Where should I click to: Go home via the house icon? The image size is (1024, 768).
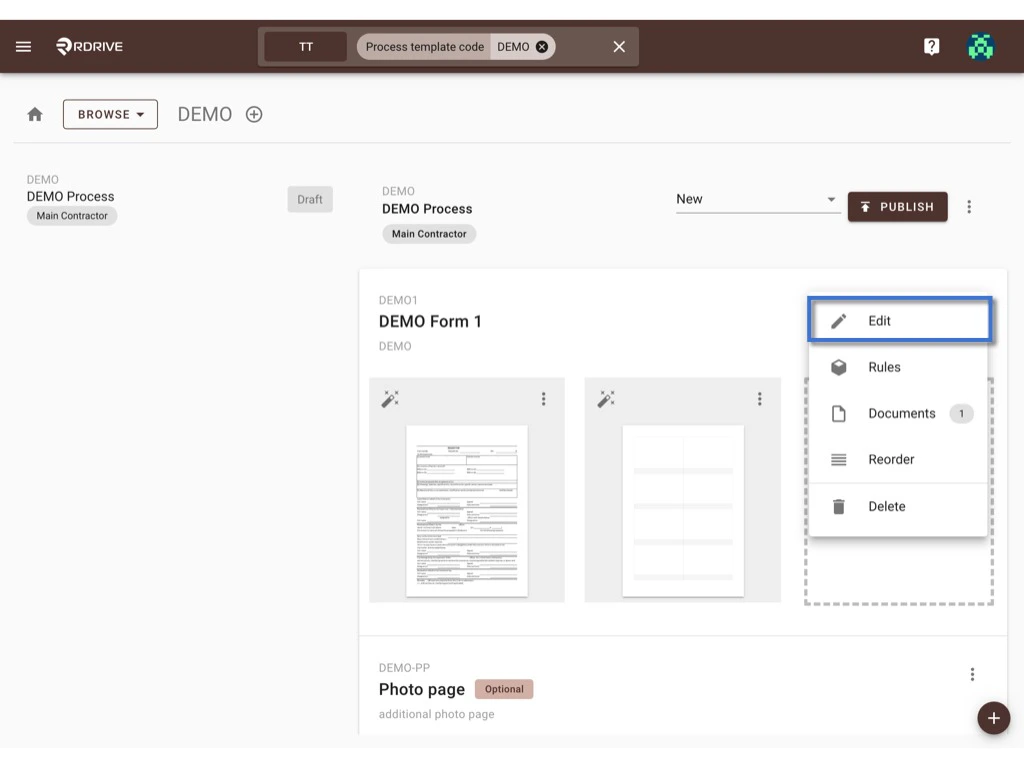point(34,114)
